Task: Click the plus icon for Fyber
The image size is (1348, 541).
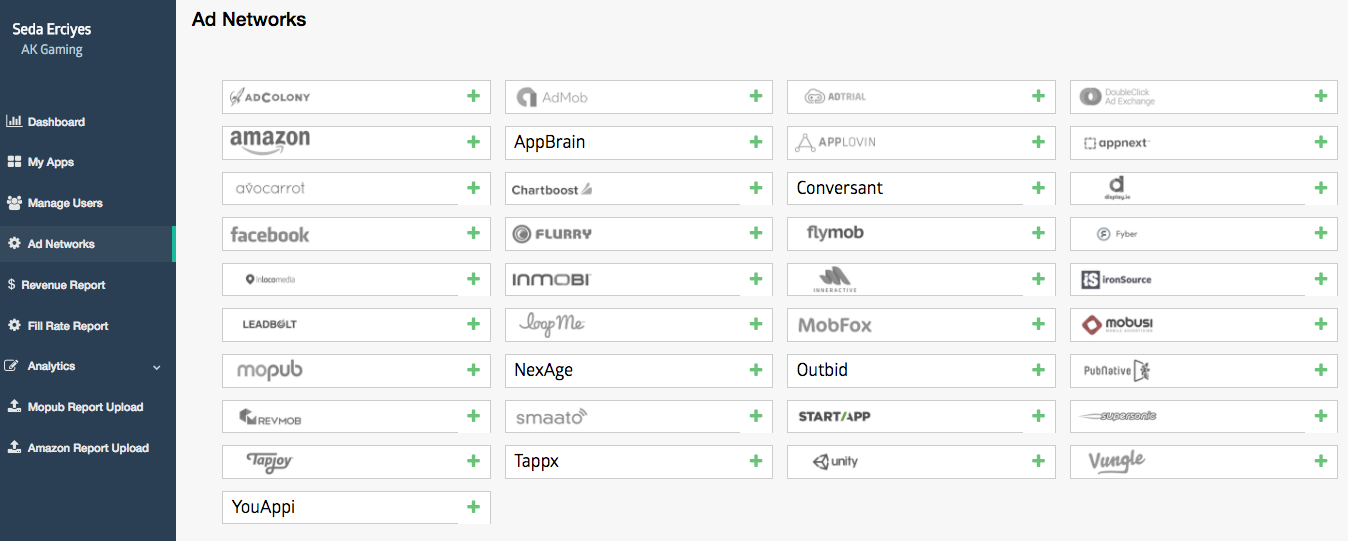Action: click(1321, 233)
